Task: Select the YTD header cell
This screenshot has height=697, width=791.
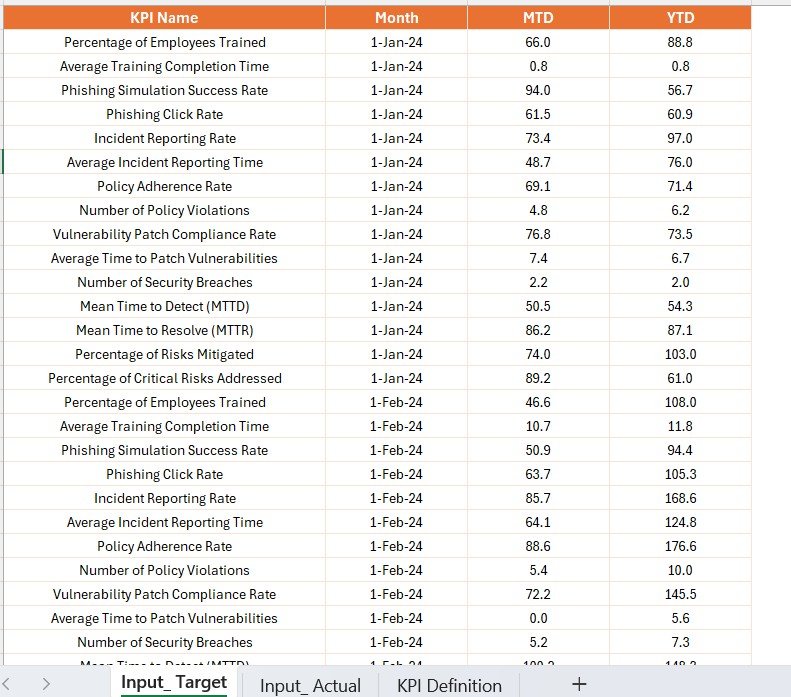Action: pyautogui.click(x=680, y=18)
